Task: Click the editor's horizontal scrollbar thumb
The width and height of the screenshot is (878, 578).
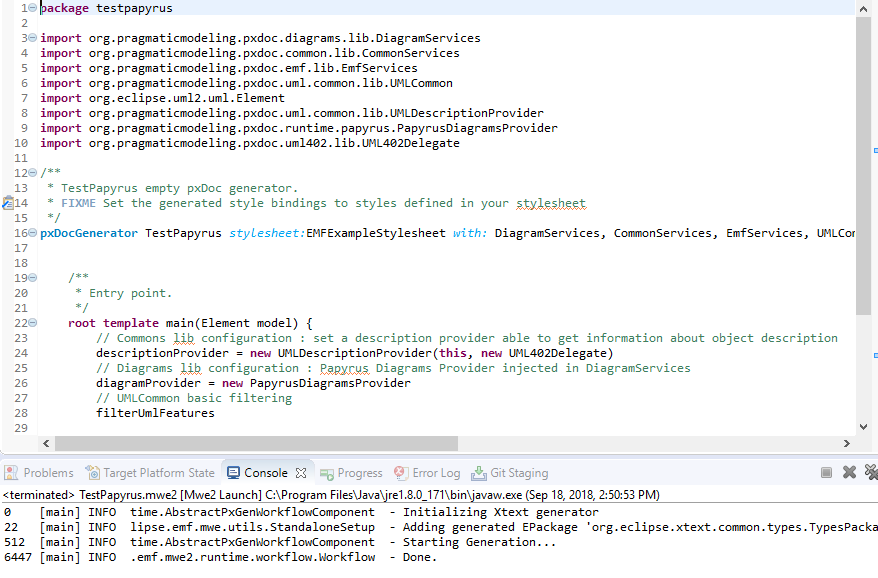Action: tap(256, 443)
